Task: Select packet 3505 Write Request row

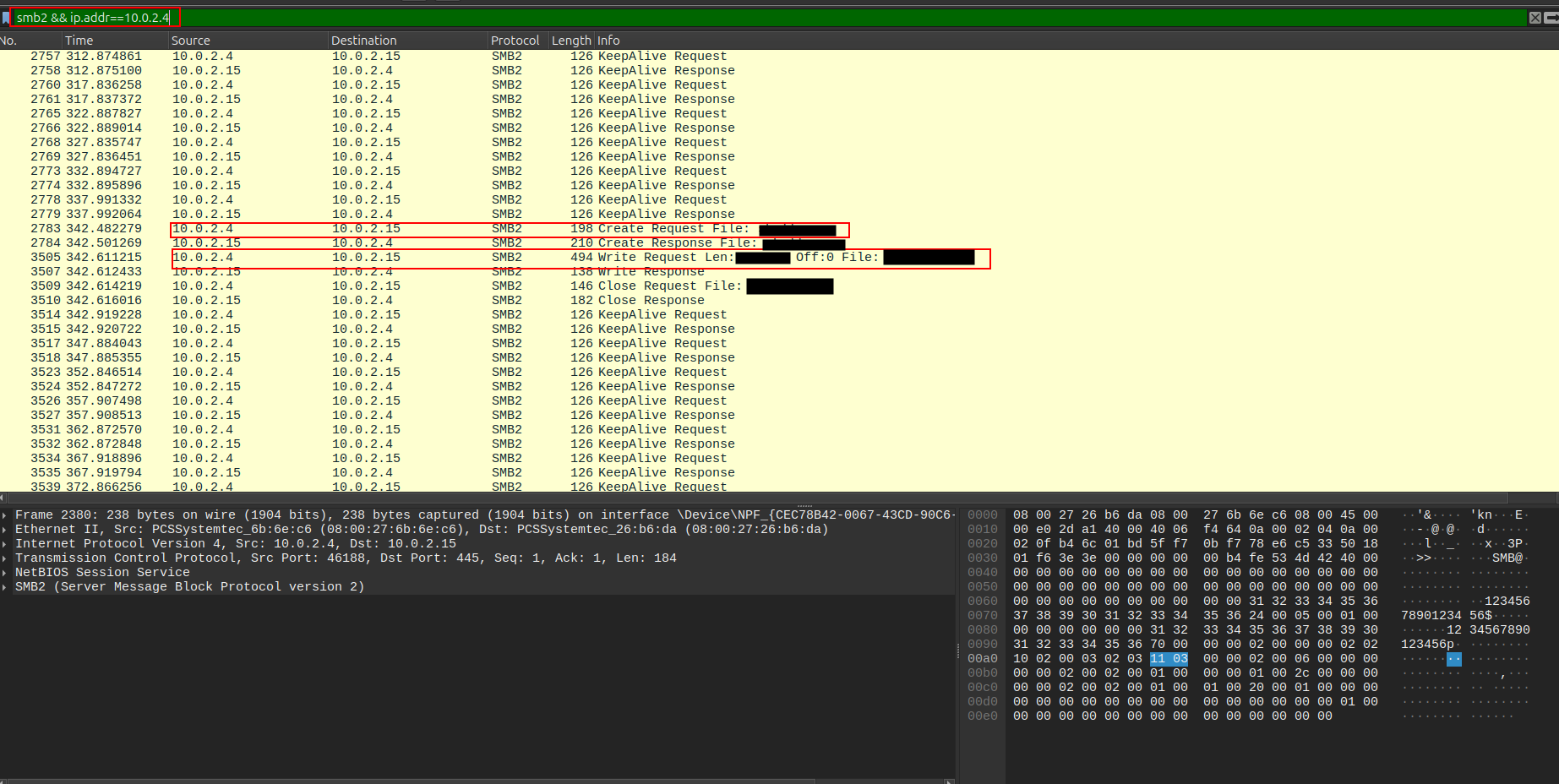Action: (x=507, y=258)
